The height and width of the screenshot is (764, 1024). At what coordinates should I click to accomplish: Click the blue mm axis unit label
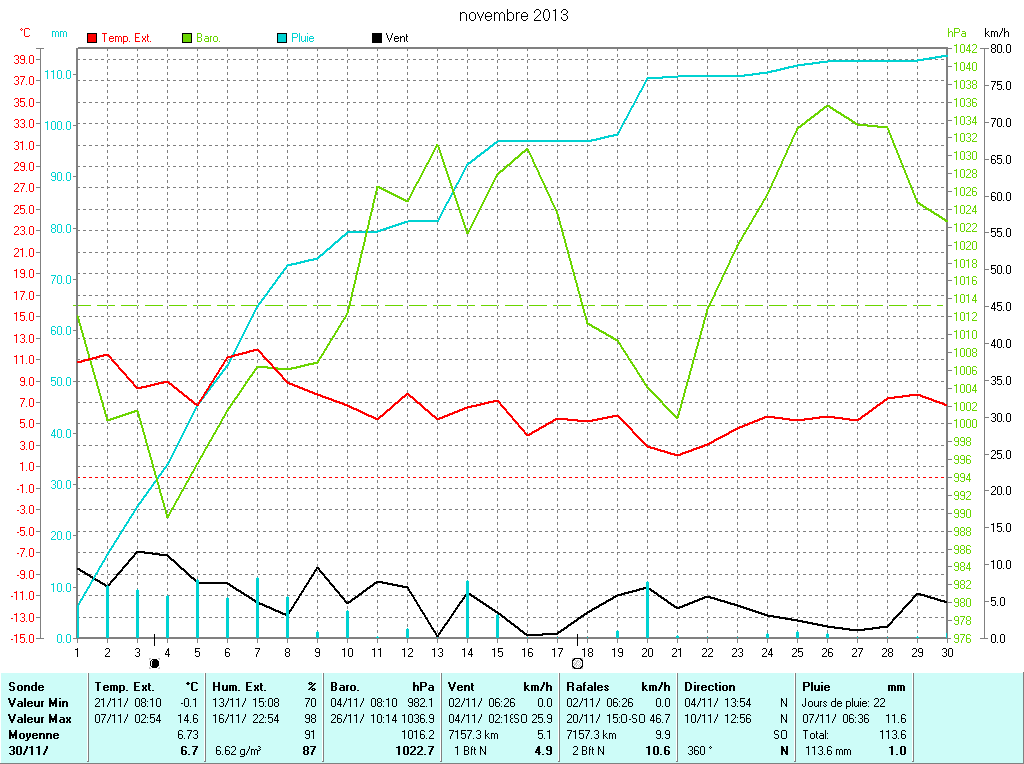coord(59,33)
